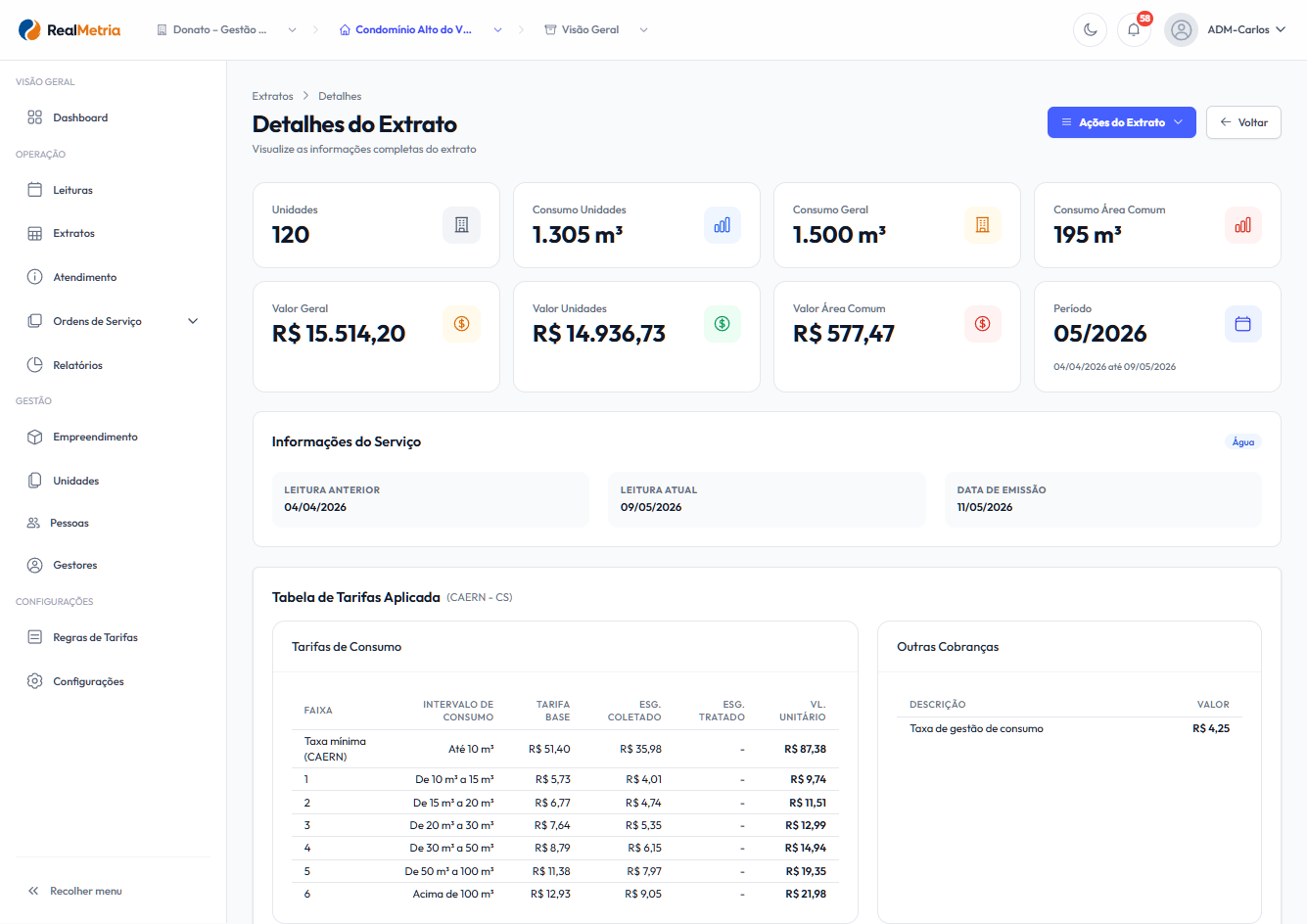Open Ações do Extrato dropdown button

pyautogui.click(x=1122, y=122)
